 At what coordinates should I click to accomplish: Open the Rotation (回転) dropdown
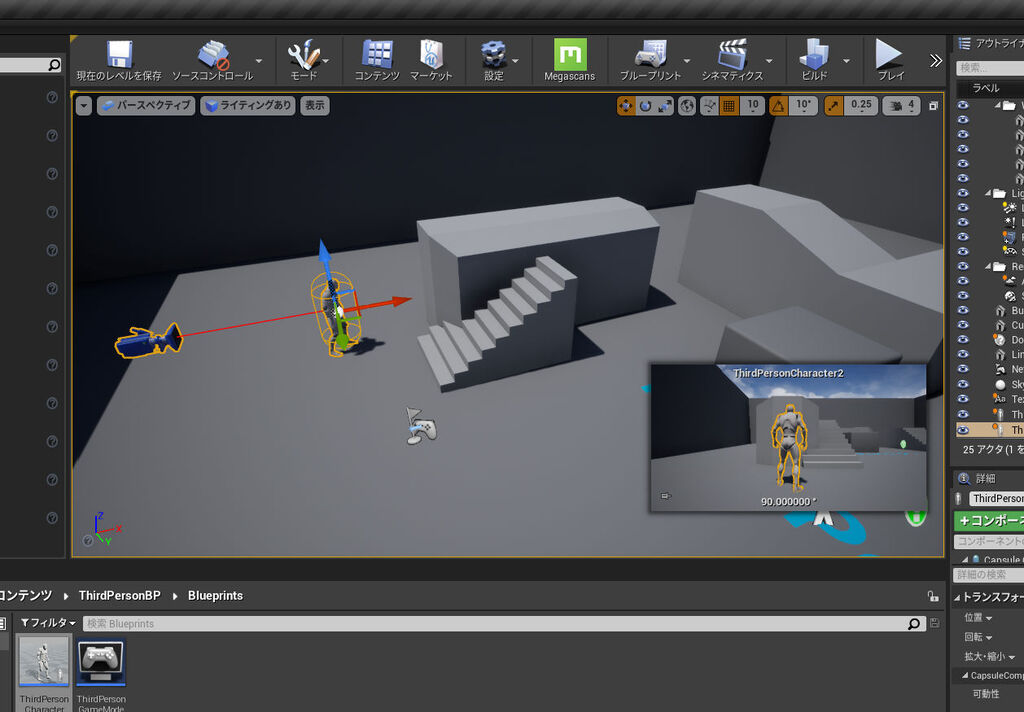[978, 637]
